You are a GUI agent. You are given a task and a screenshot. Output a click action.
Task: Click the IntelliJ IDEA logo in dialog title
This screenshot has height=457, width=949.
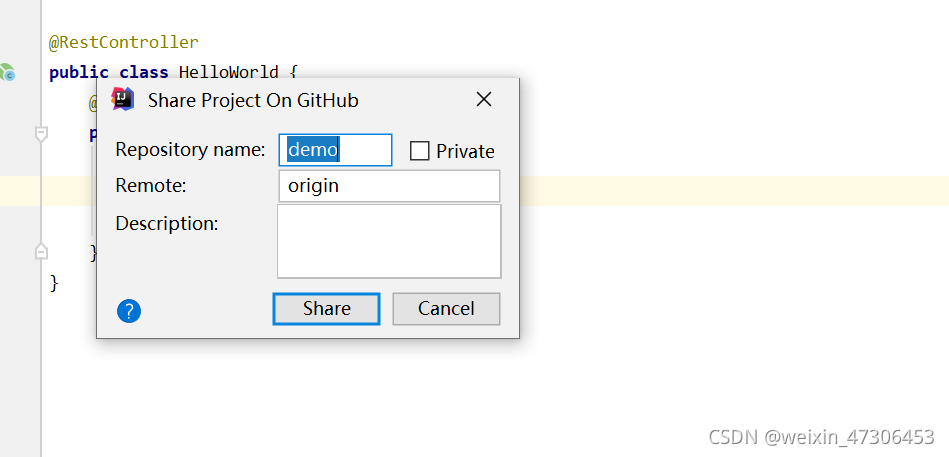[123, 99]
